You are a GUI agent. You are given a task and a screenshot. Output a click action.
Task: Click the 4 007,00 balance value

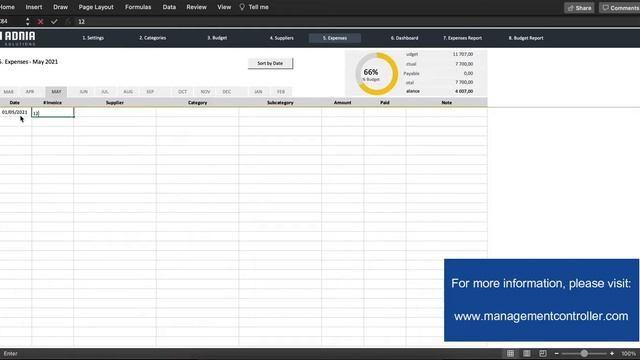point(464,91)
